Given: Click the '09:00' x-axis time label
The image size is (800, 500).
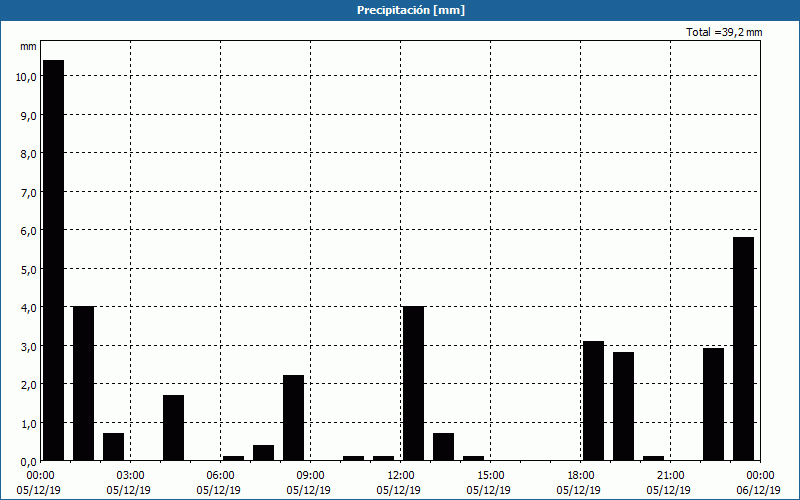Looking at the screenshot, I should pos(311,476).
